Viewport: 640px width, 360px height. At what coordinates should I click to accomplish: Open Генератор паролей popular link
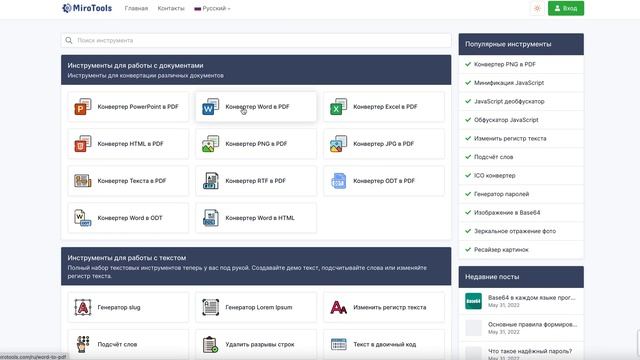[501, 194]
